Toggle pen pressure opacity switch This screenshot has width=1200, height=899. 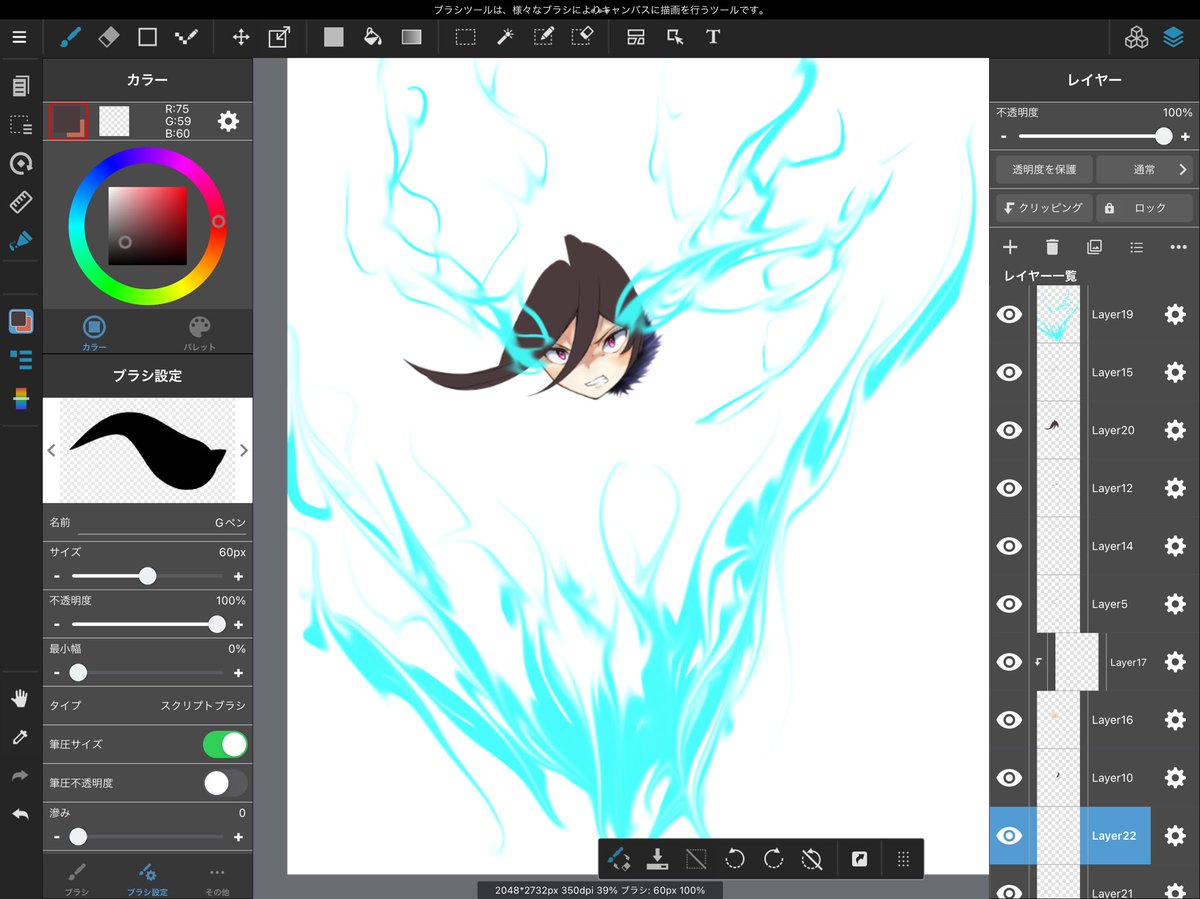pos(225,783)
